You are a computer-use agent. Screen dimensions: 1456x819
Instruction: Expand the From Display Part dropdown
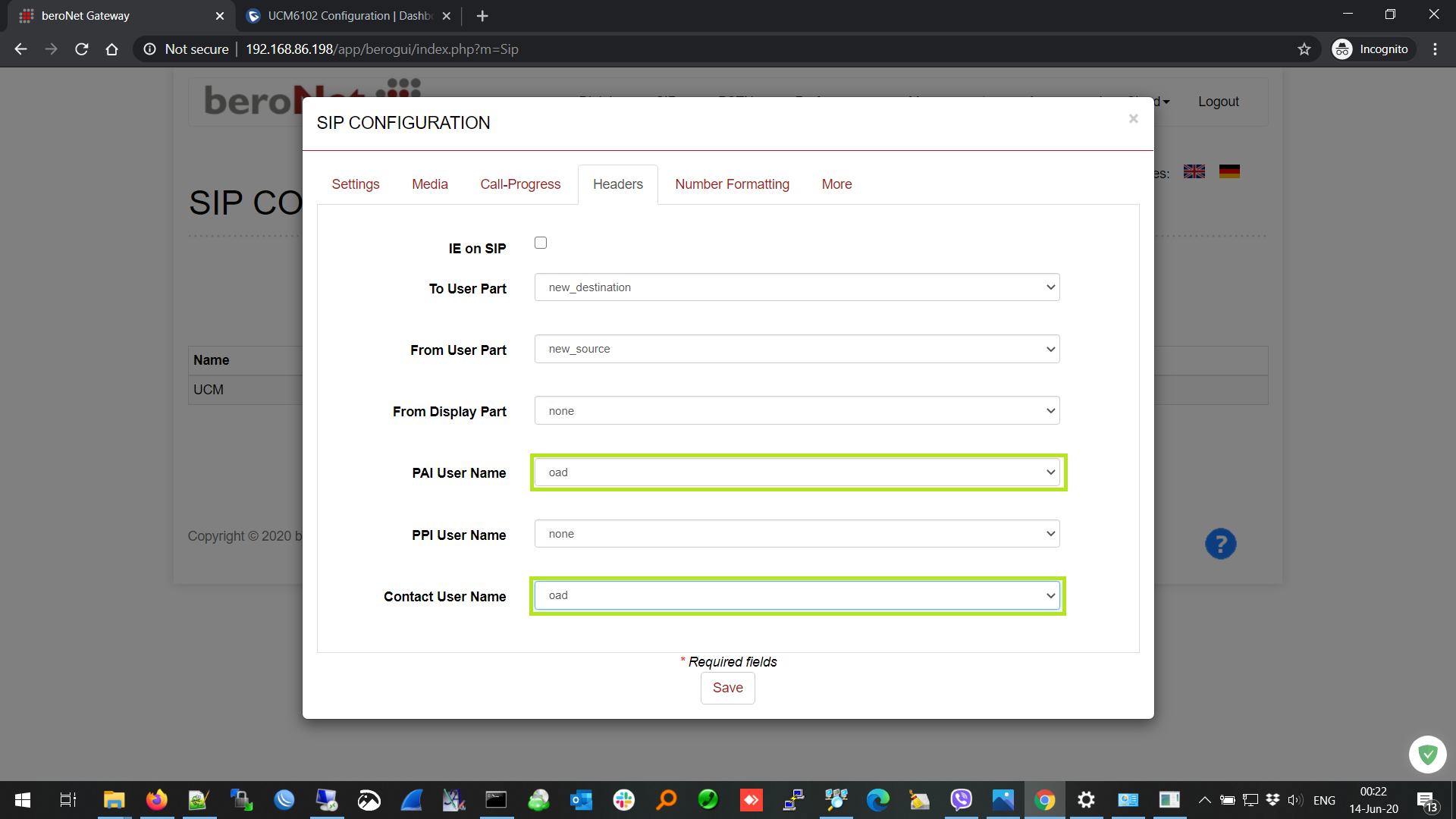tap(796, 411)
